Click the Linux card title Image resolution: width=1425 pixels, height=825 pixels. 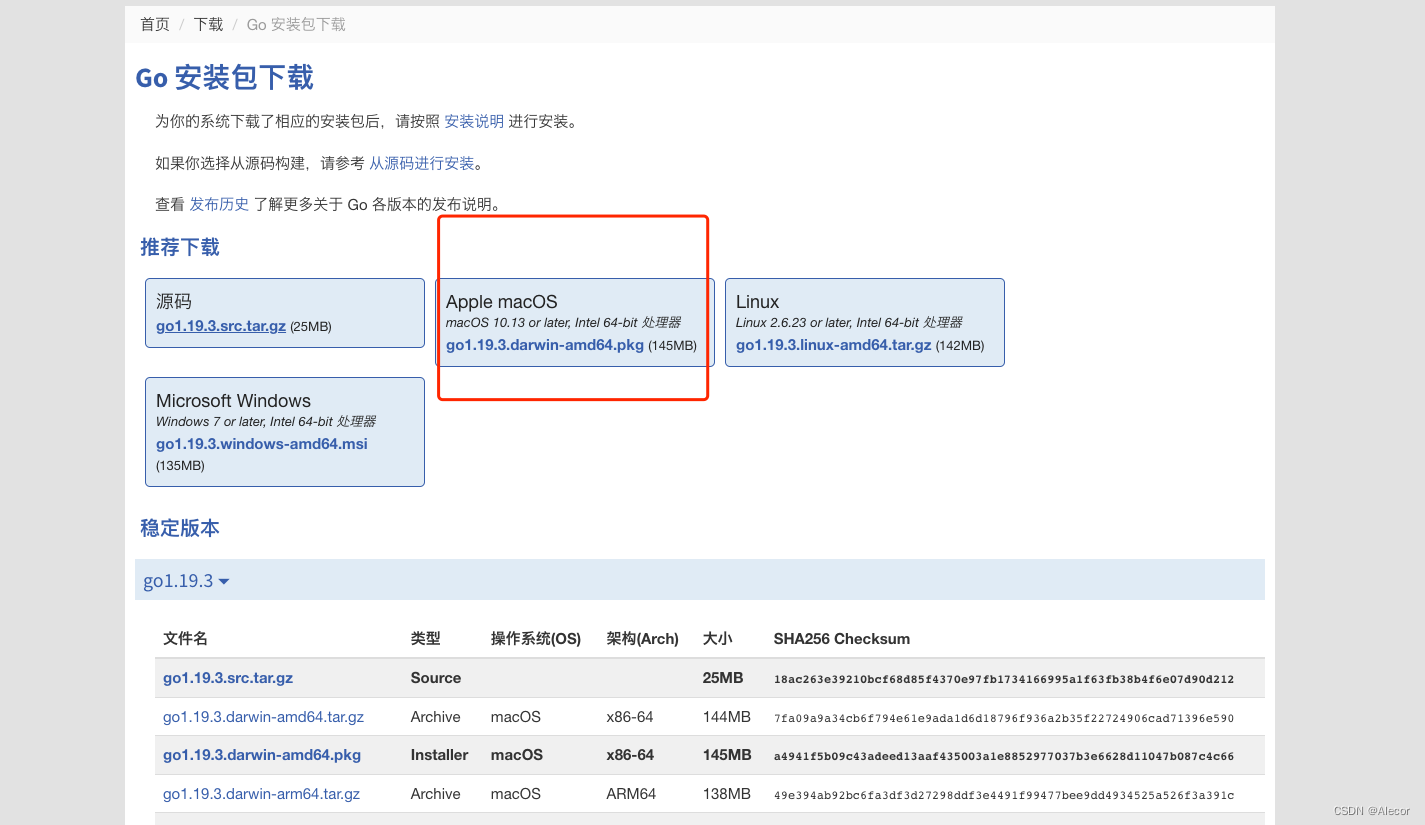coord(757,302)
